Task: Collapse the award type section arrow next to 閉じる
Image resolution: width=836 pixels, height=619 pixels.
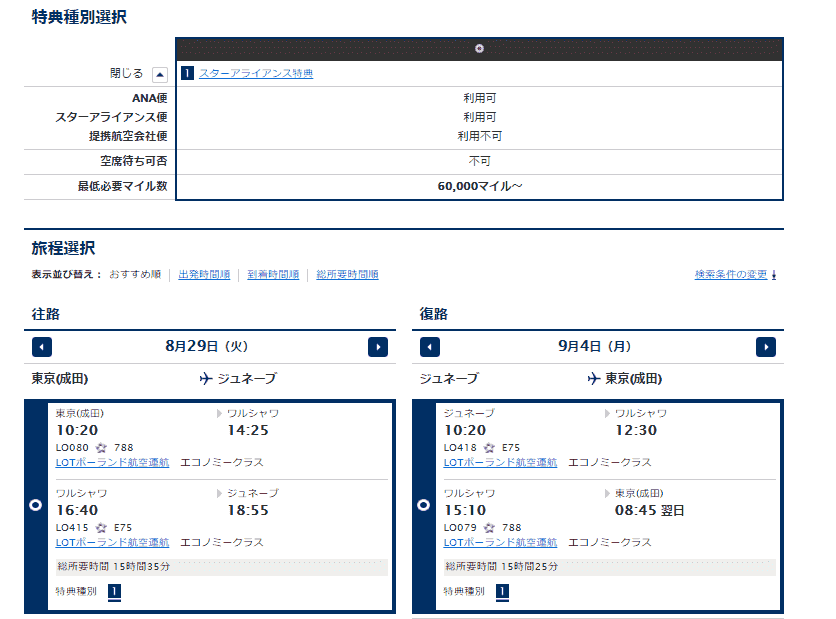Action: (x=160, y=75)
